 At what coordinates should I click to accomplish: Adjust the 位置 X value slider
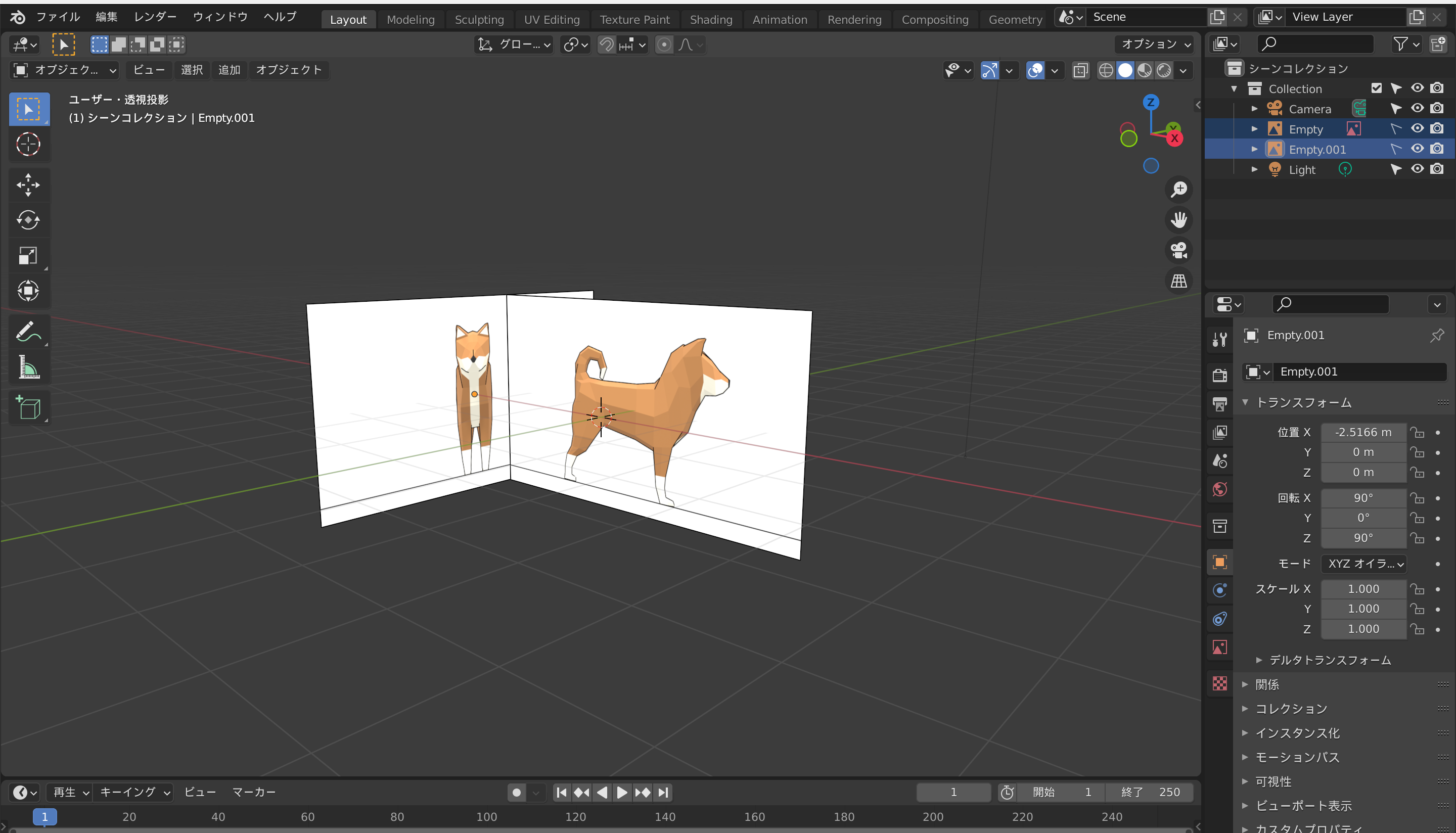[x=1363, y=432]
